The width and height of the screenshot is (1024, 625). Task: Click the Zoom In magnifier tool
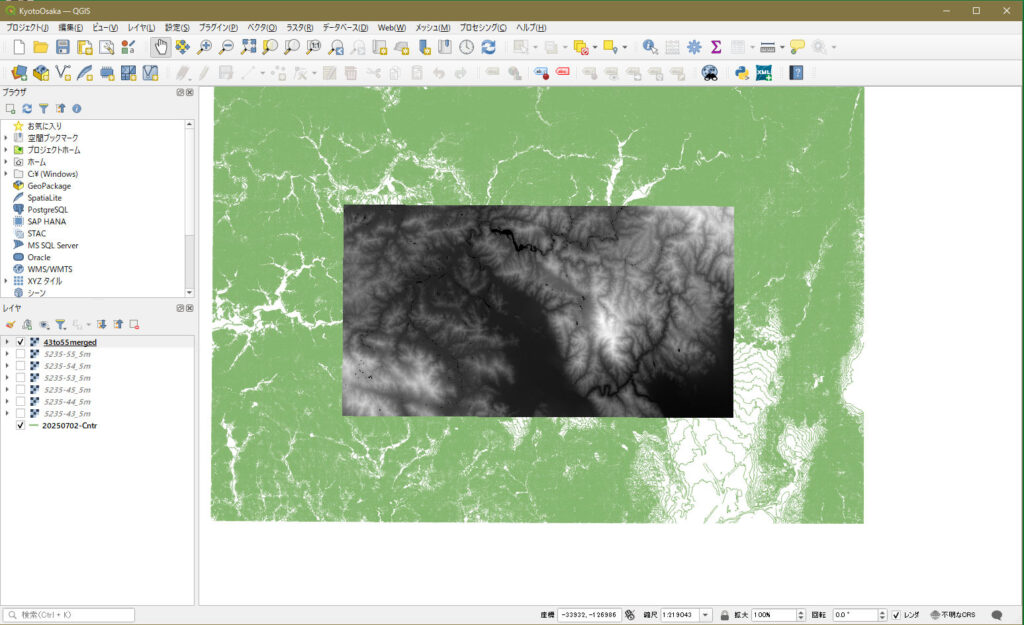205,47
